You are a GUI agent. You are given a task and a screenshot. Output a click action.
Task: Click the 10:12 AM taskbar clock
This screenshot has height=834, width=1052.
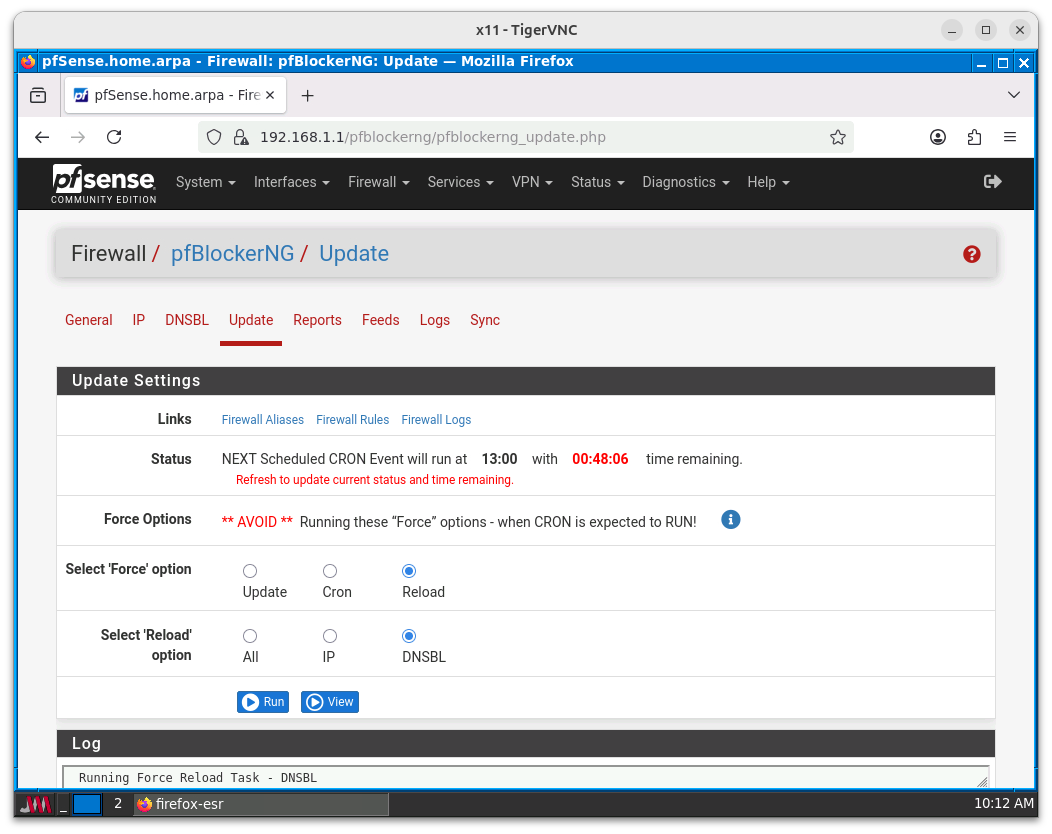click(1004, 803)
